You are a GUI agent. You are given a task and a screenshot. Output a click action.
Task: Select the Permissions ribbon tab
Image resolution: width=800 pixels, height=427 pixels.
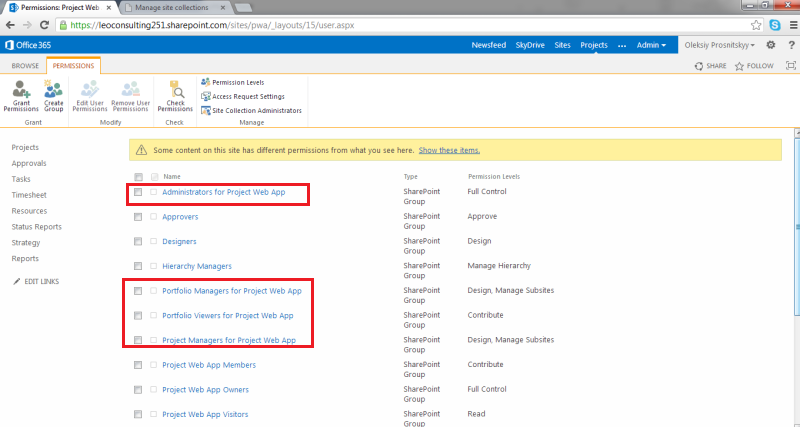[73, 66]
